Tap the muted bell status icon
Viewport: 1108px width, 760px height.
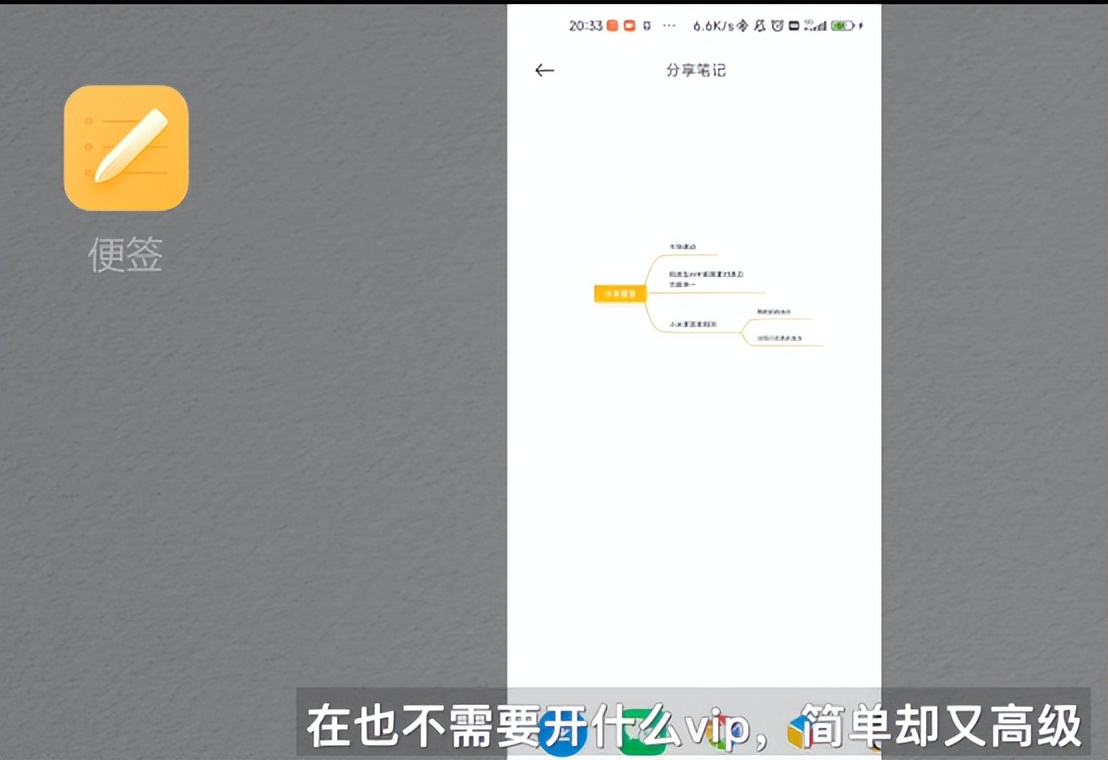point(759,26)
